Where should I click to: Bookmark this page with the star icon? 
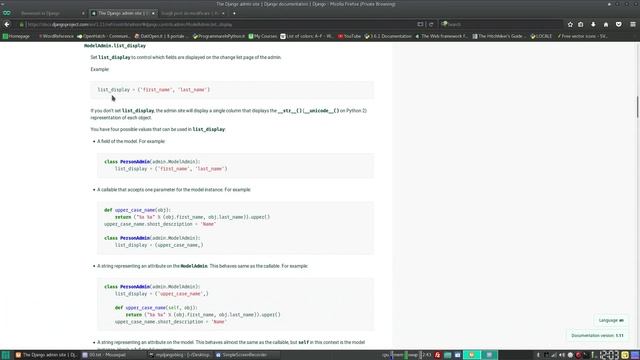coord(570,24)
